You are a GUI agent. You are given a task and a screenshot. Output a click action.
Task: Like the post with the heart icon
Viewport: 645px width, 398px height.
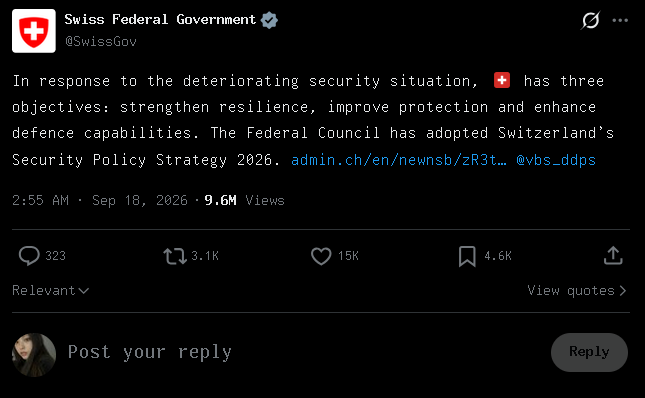pyautogui.click(x=321, y=256)
